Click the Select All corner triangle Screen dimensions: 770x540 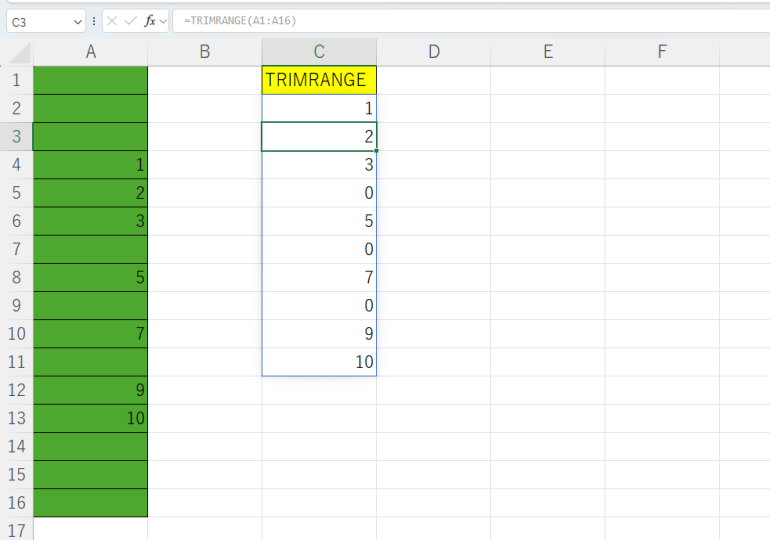[x=22, y=54]
